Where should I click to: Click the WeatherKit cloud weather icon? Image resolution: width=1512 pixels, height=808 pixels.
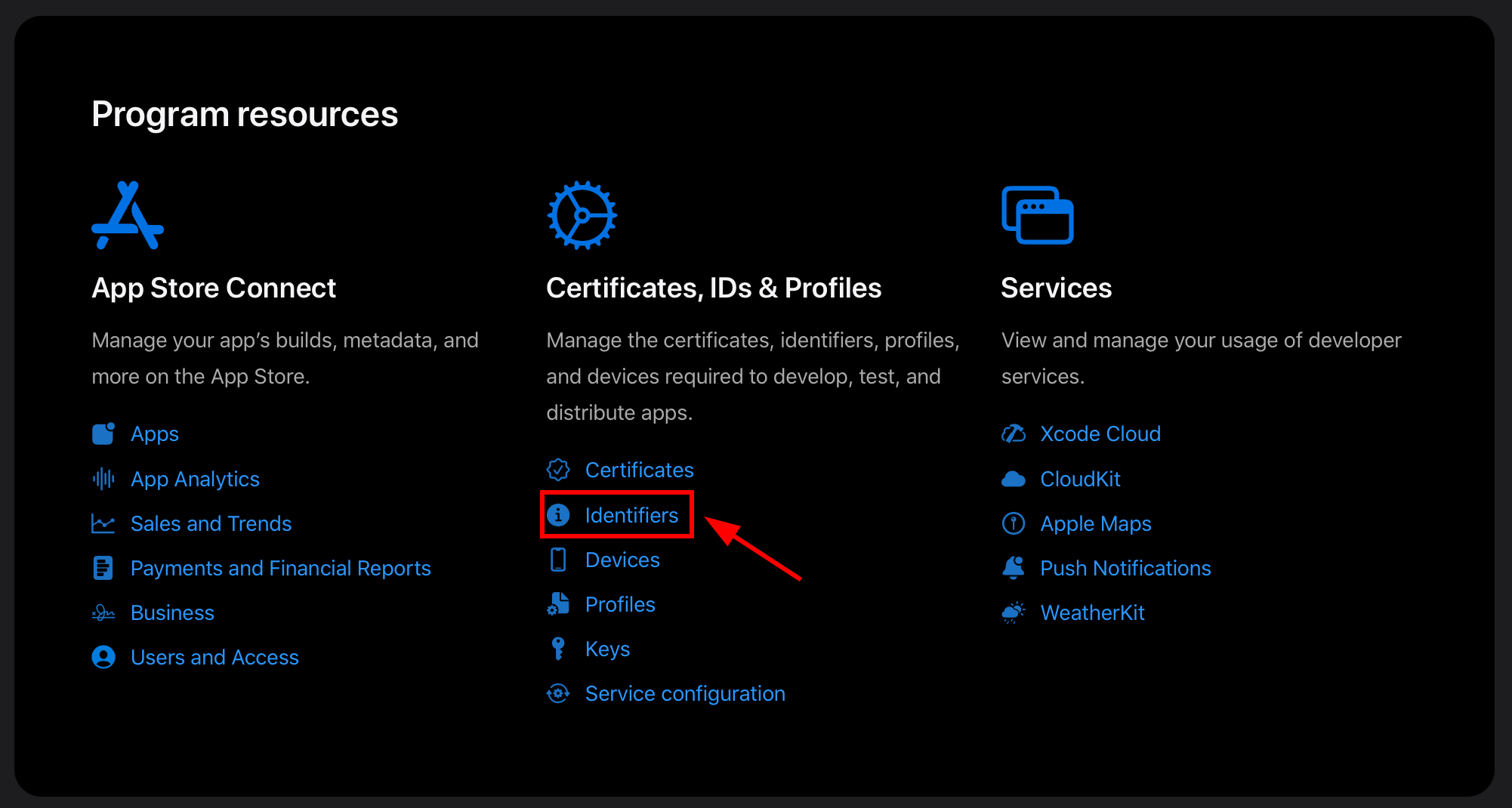click(x=1014, y=612)
